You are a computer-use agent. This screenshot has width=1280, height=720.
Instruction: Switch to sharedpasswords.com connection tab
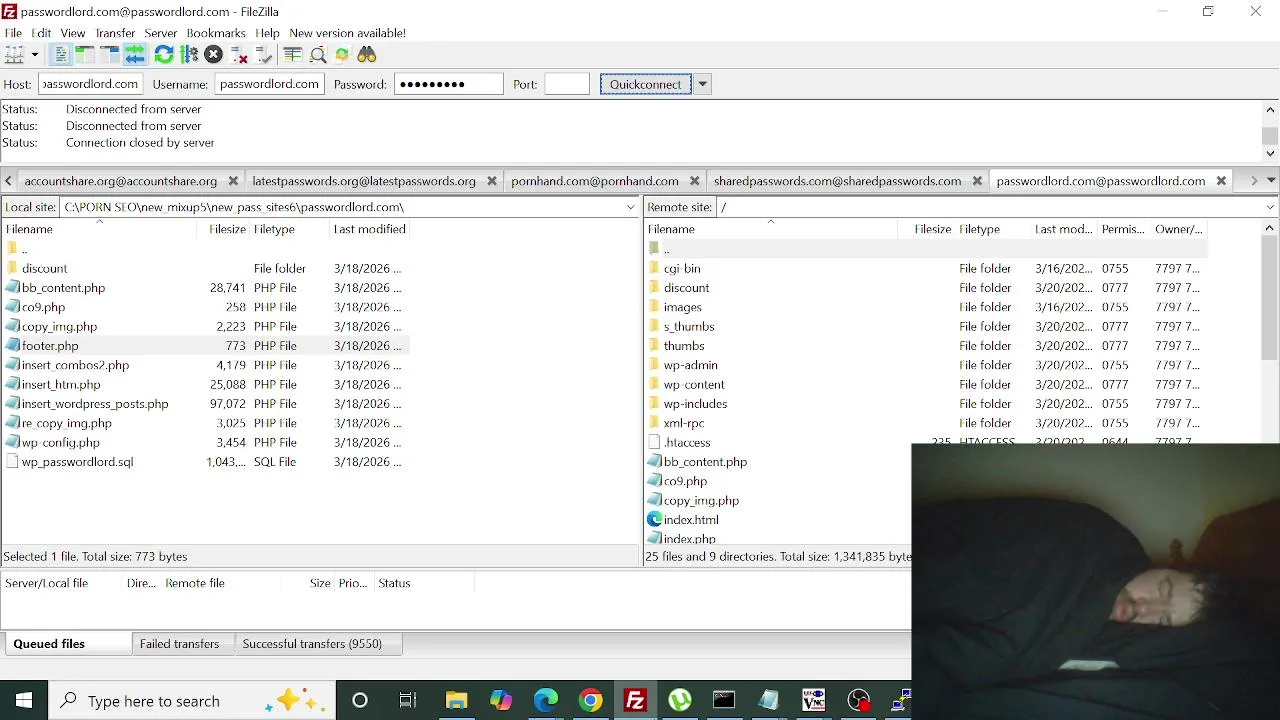837,181
